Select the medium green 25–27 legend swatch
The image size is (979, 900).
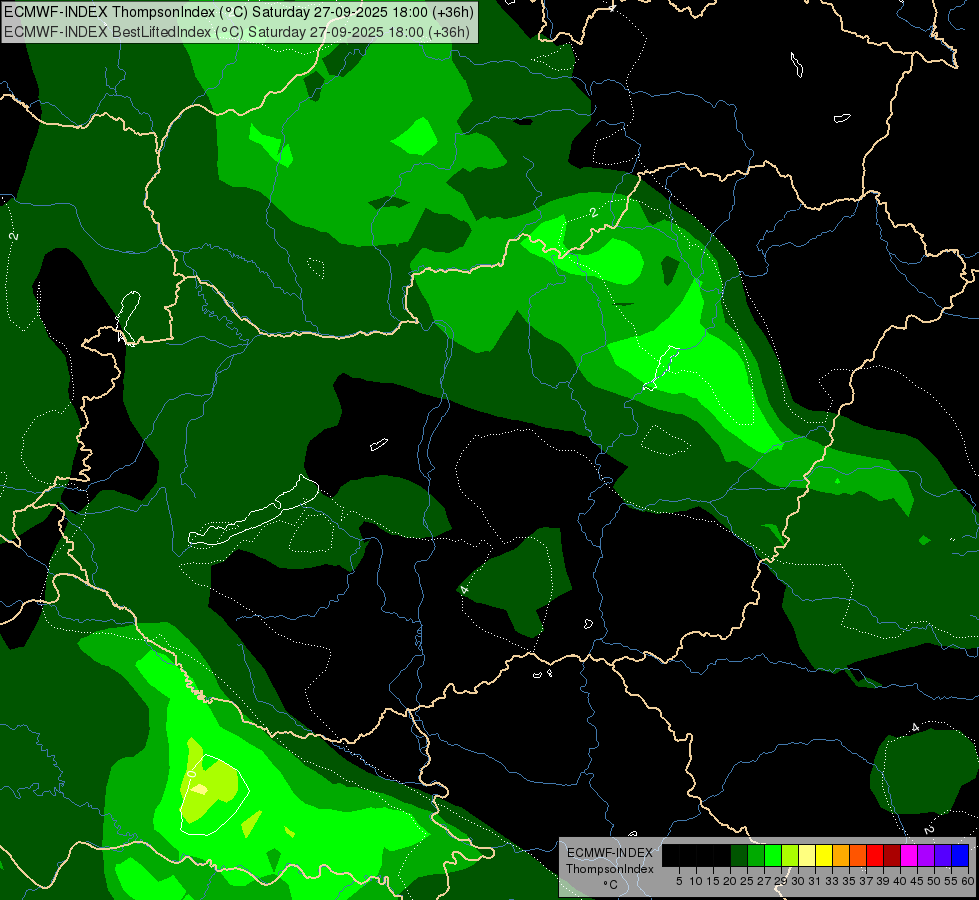tap(757, 855)
